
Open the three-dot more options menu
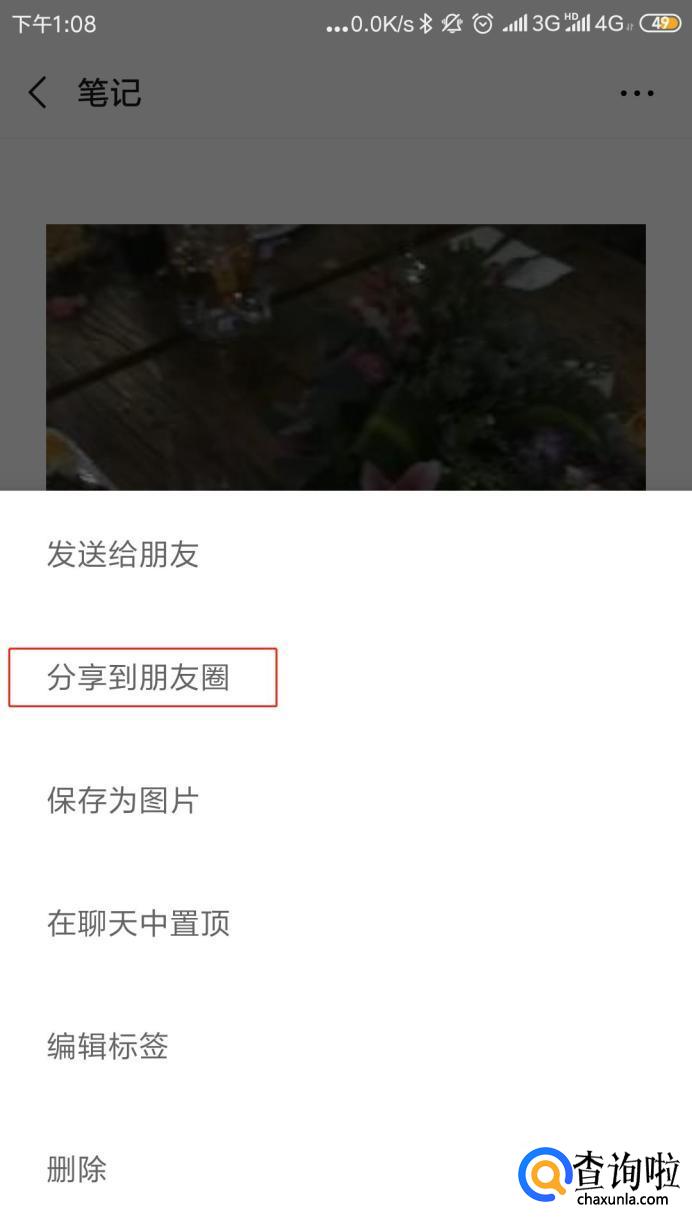click(x=637, y=93)
